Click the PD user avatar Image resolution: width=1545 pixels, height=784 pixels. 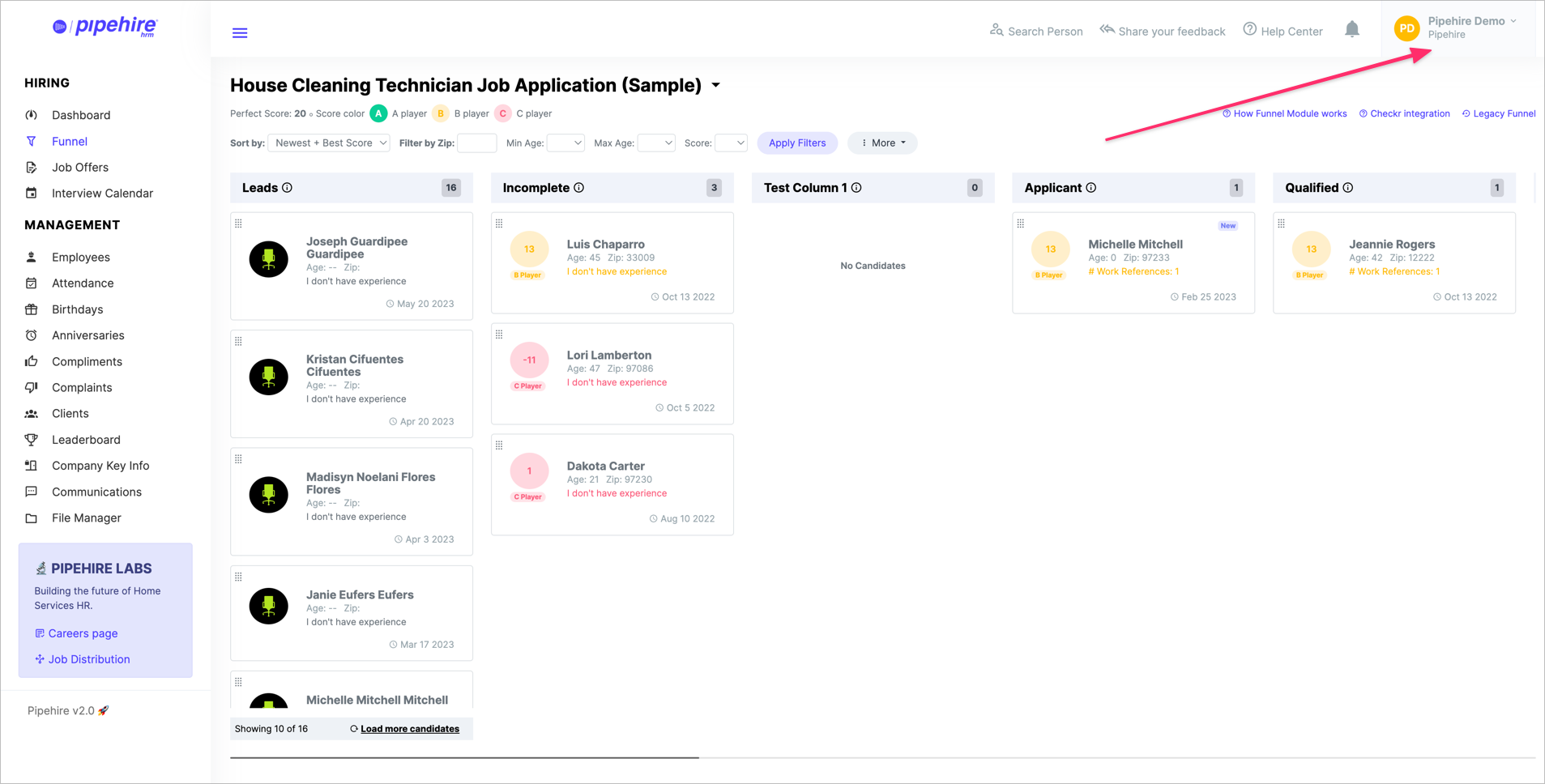[x=1407, y=28]
